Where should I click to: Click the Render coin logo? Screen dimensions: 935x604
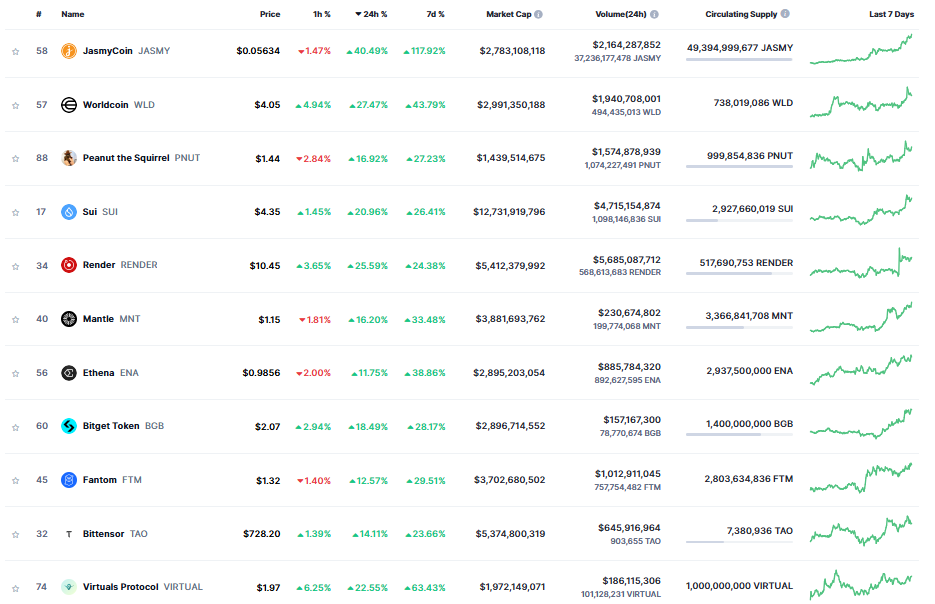(x=69, y=265)
